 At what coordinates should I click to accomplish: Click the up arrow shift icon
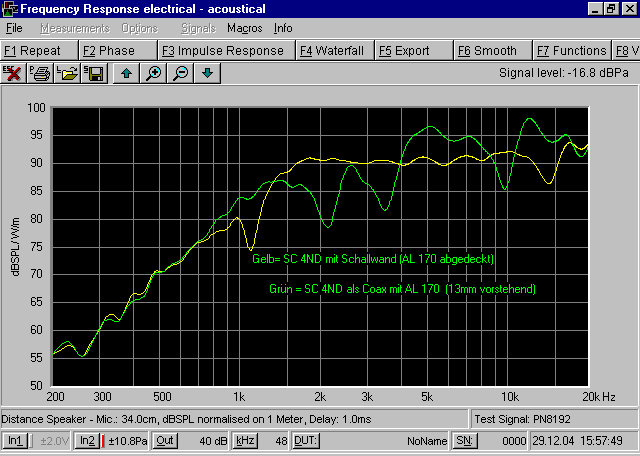127,73
